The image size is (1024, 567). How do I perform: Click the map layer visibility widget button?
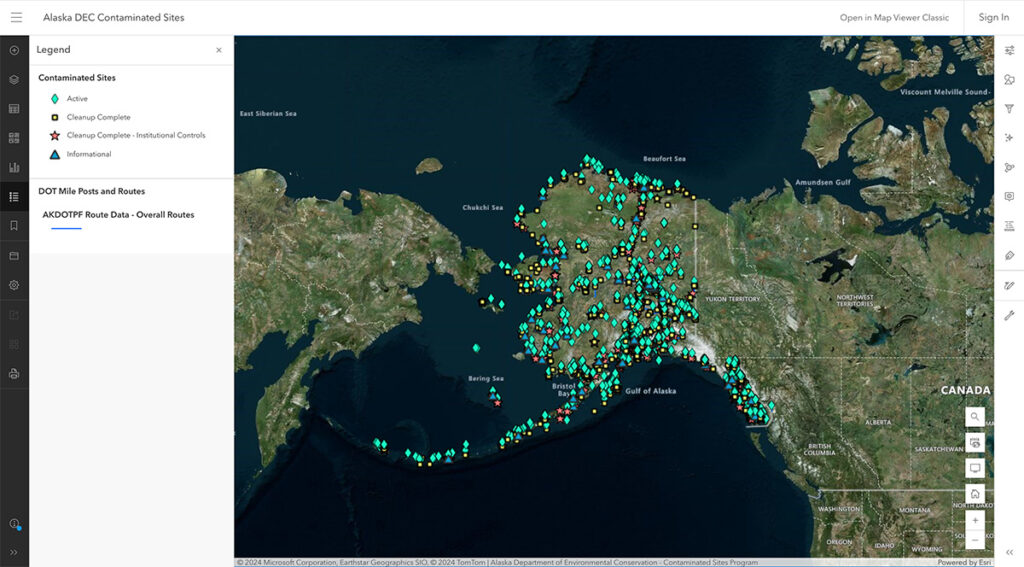[x=975, y=443]
